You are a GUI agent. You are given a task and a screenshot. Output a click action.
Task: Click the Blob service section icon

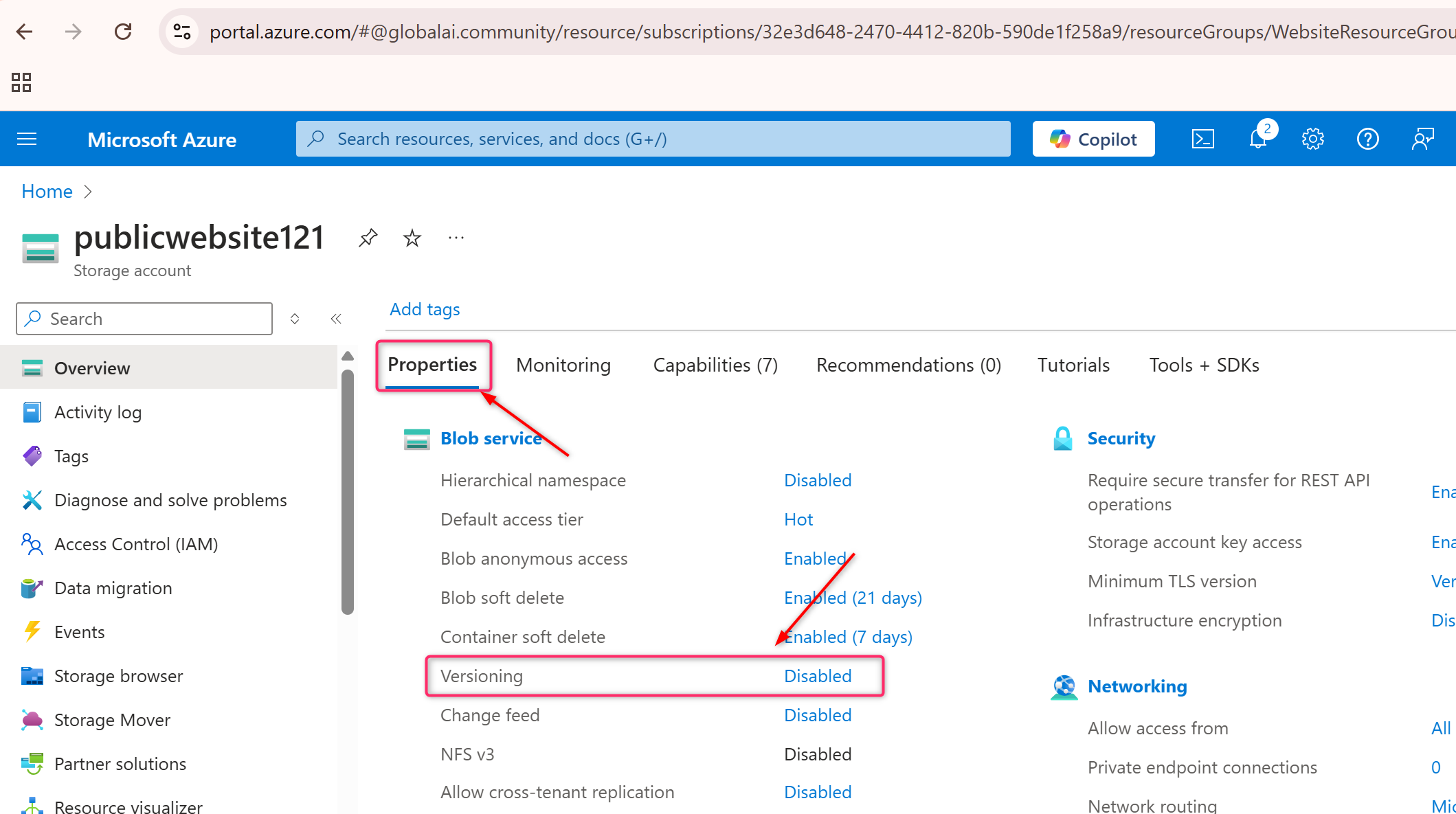point(417,439)
